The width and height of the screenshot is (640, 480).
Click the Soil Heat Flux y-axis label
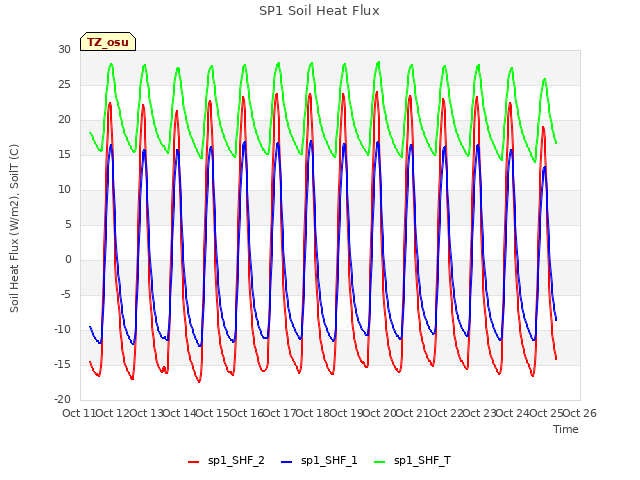[14, 229]
